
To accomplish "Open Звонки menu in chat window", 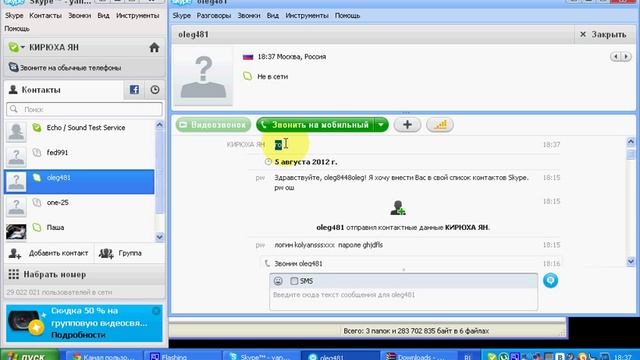I will coord(249,16).
